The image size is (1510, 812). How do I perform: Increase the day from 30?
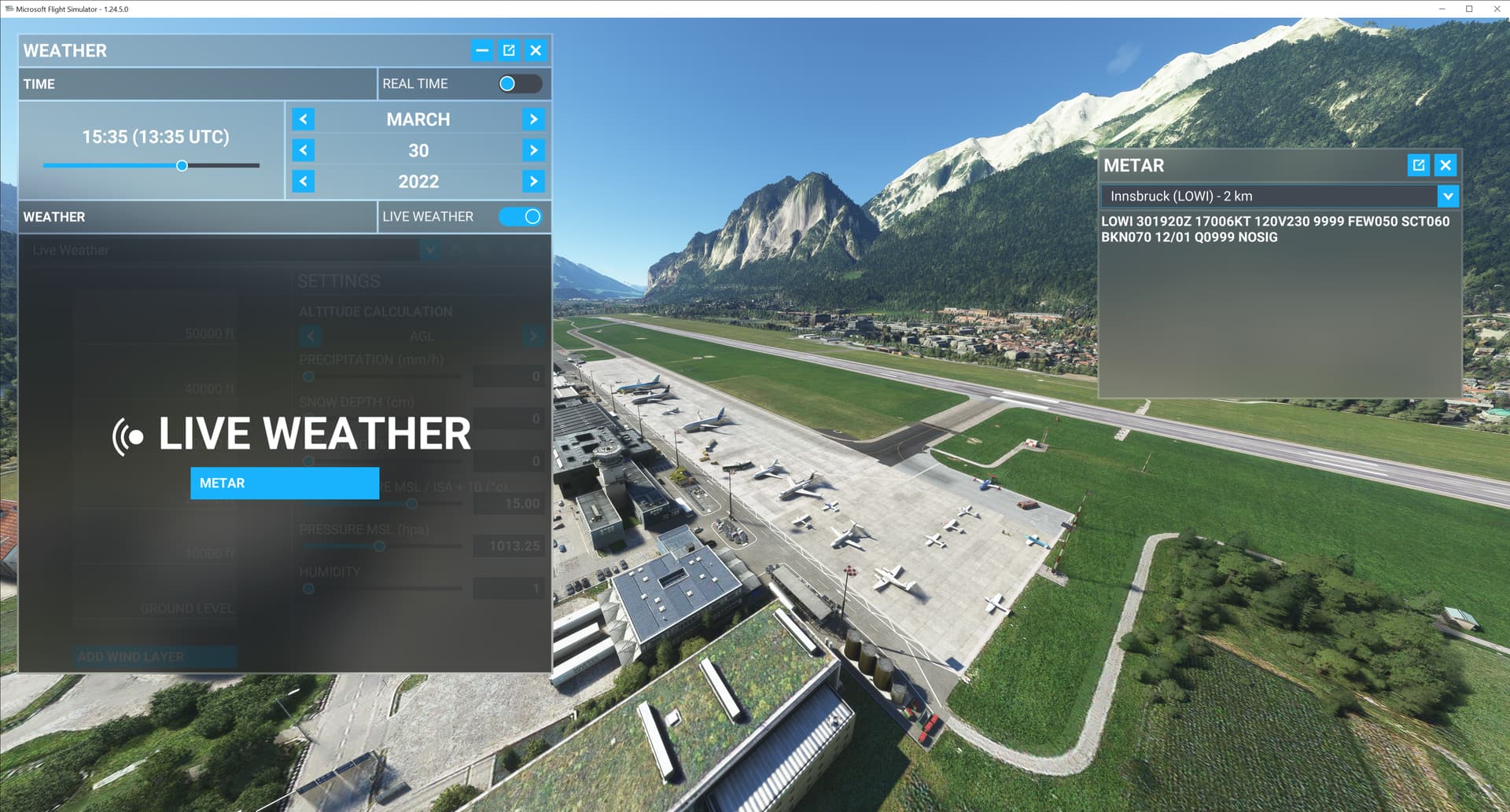point(533,150)
